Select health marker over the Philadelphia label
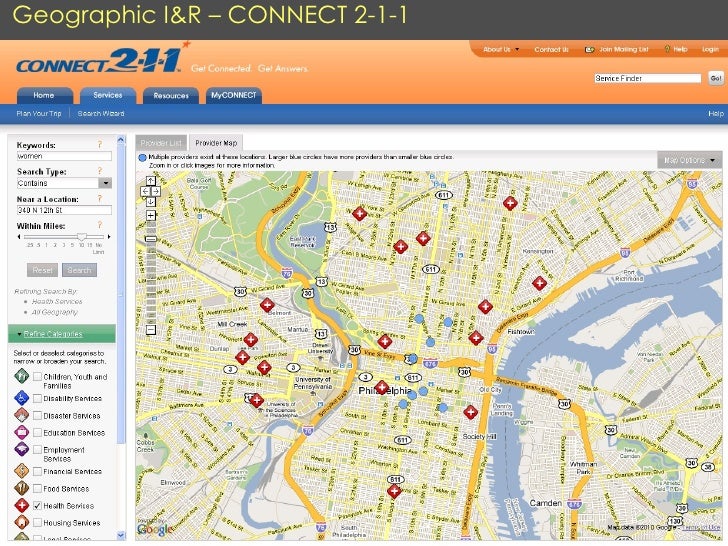Viewport: 728px width, 546px height. (x=382, y=387)
